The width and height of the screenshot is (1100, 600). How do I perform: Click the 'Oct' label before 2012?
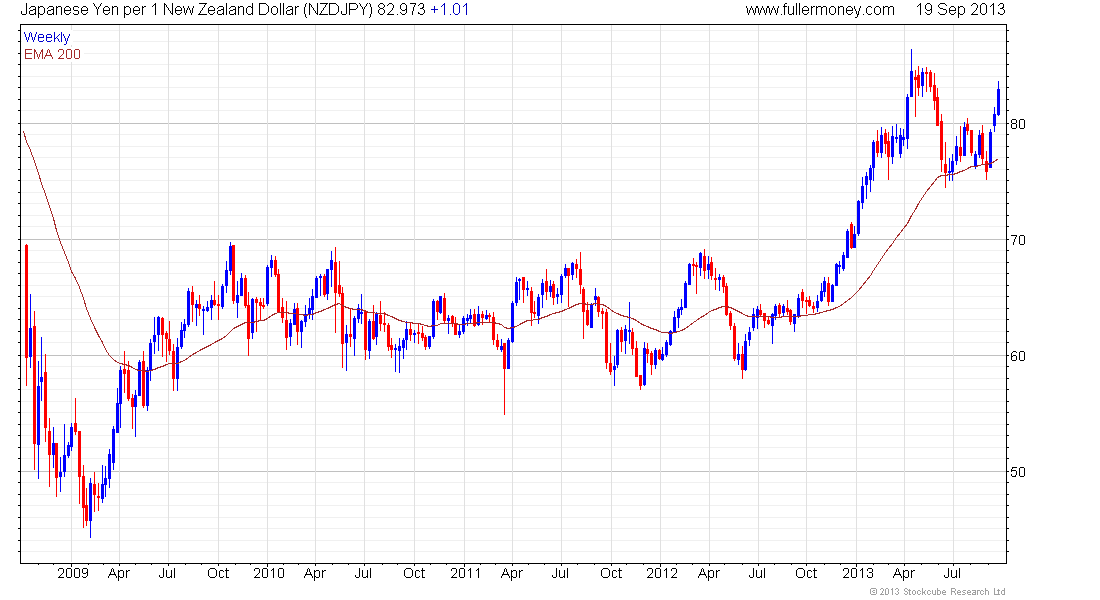[611, 573]
